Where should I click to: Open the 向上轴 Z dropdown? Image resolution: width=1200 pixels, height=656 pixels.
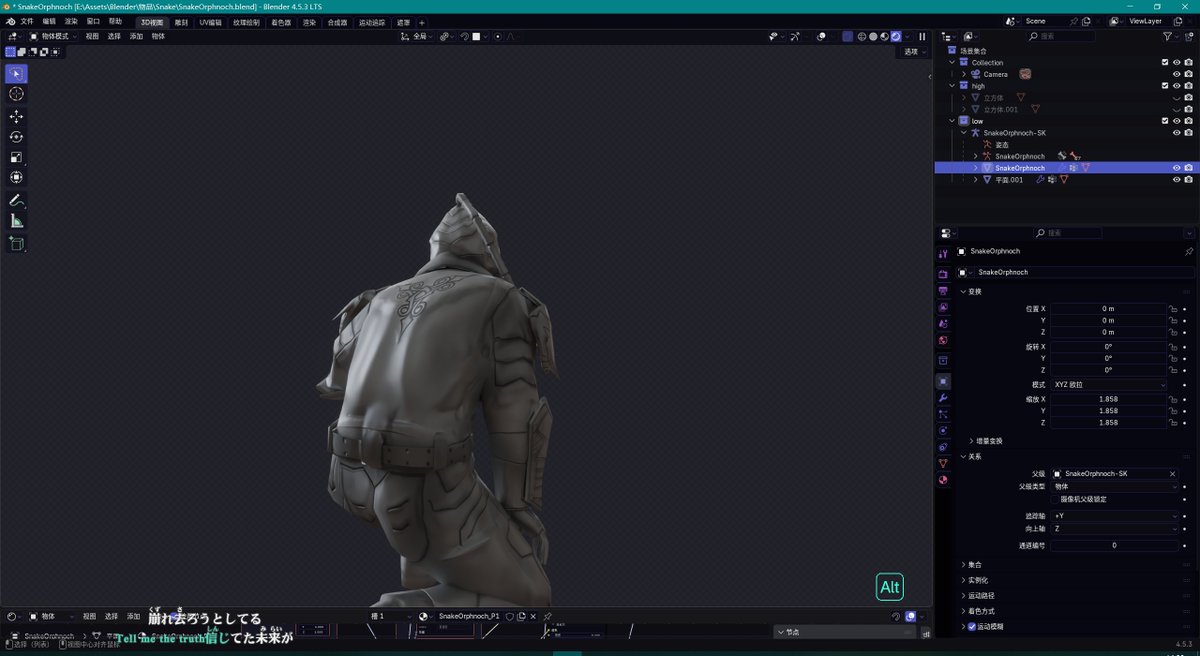click(x=1115, y=528)
